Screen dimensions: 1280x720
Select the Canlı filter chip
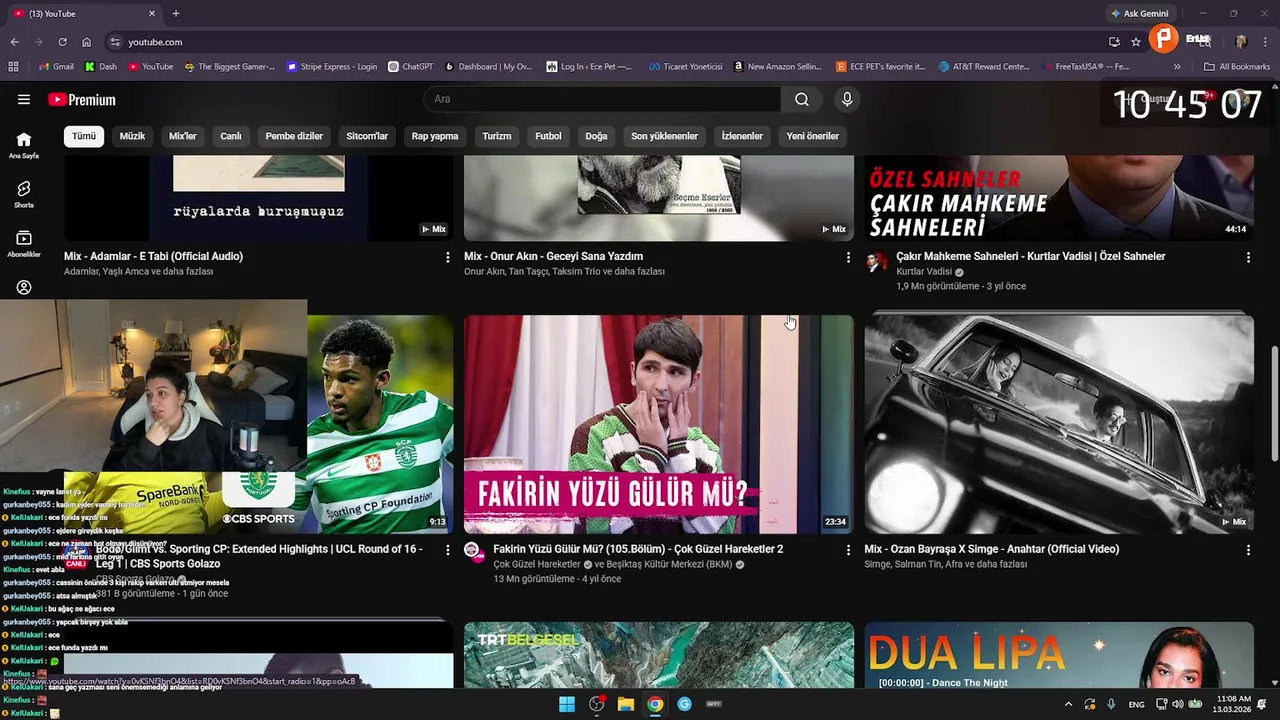point(231,136)
